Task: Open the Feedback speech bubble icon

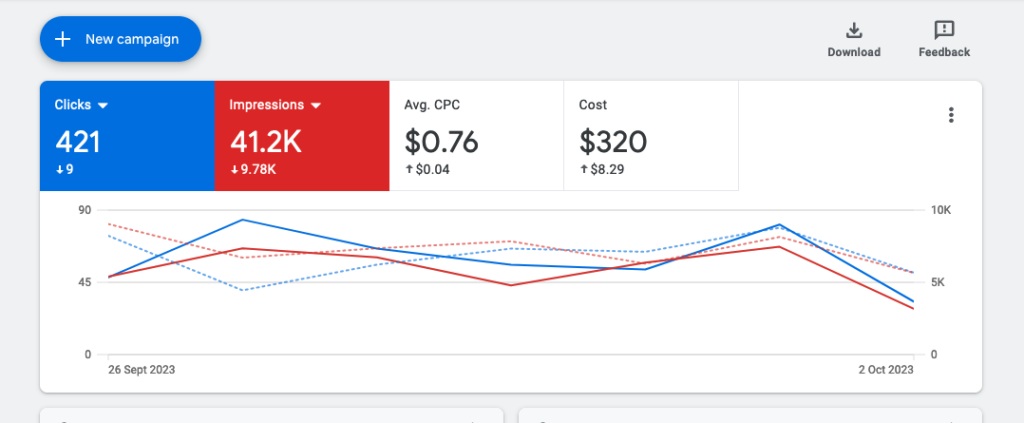Action: pyautogui.click(x=944, y=30)
